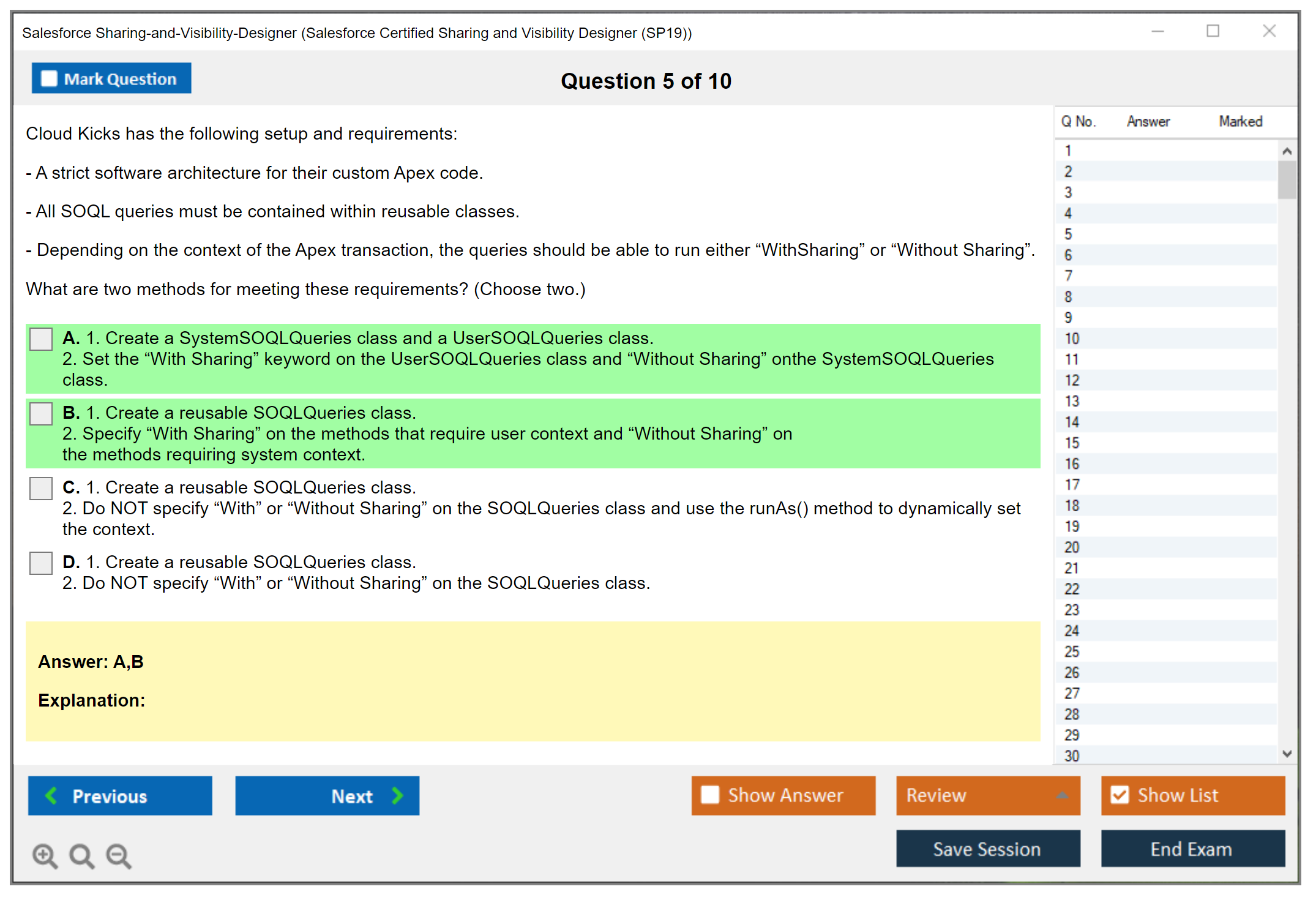Tick the Mark Question checkbox
The height and width of the screenshot is (900, 1316).
(49, 78)
